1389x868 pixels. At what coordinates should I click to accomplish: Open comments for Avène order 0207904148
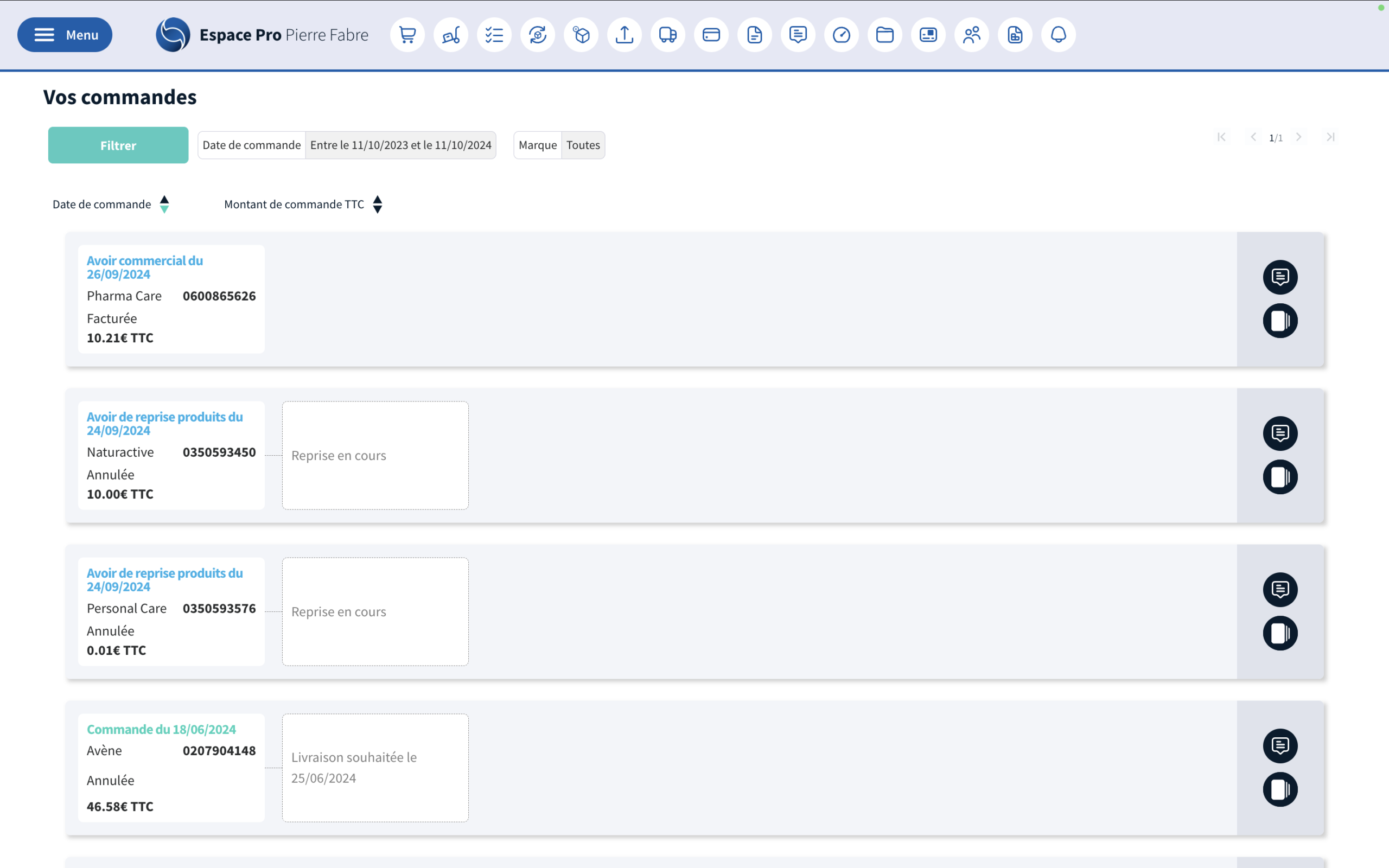tap(1280, 746)
